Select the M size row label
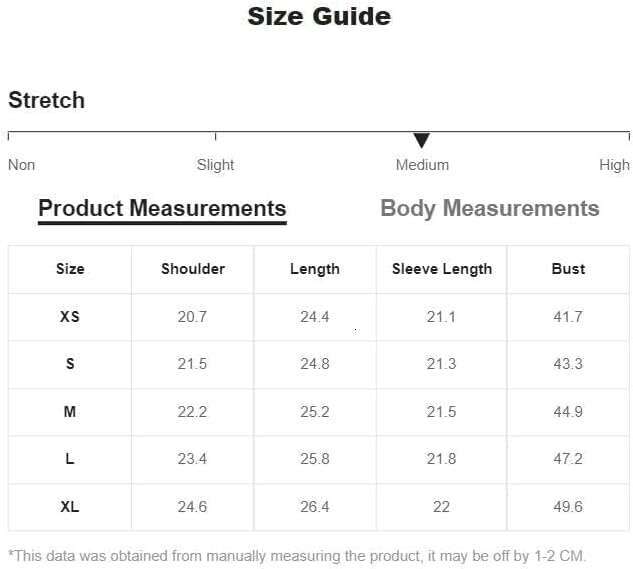633x569 pixels. 70,412
